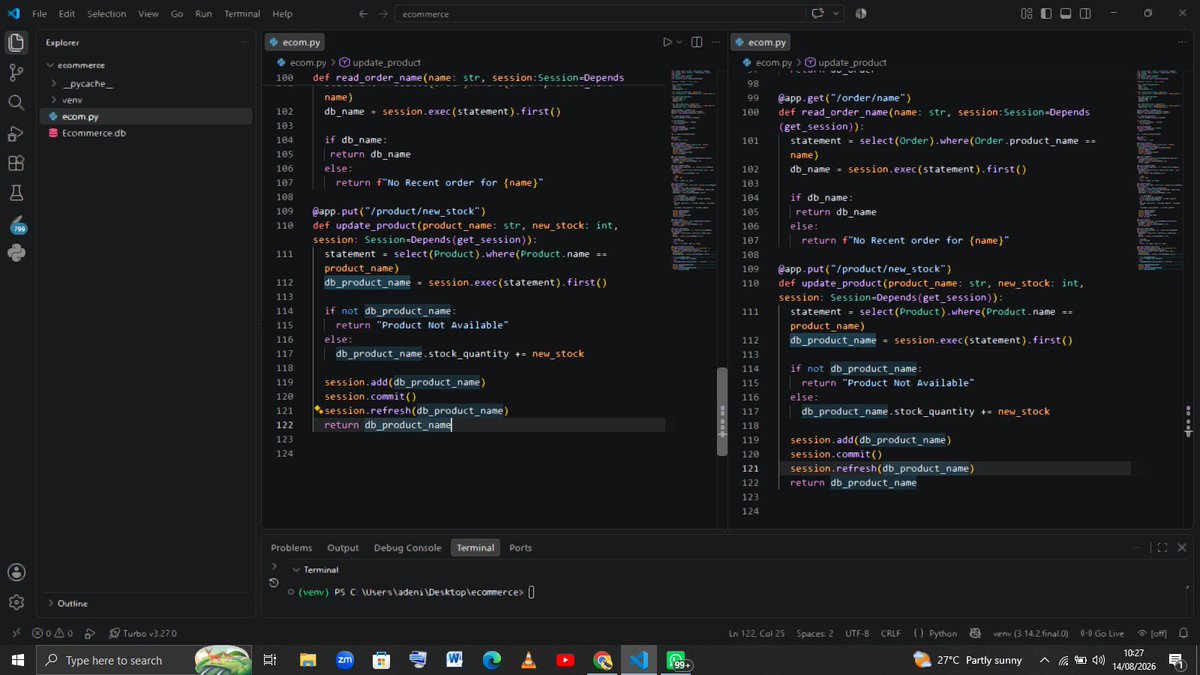This screenshot has width=1200, height=675.
Task: Open the Testing flask view
Action: click(x=16, y=192)
